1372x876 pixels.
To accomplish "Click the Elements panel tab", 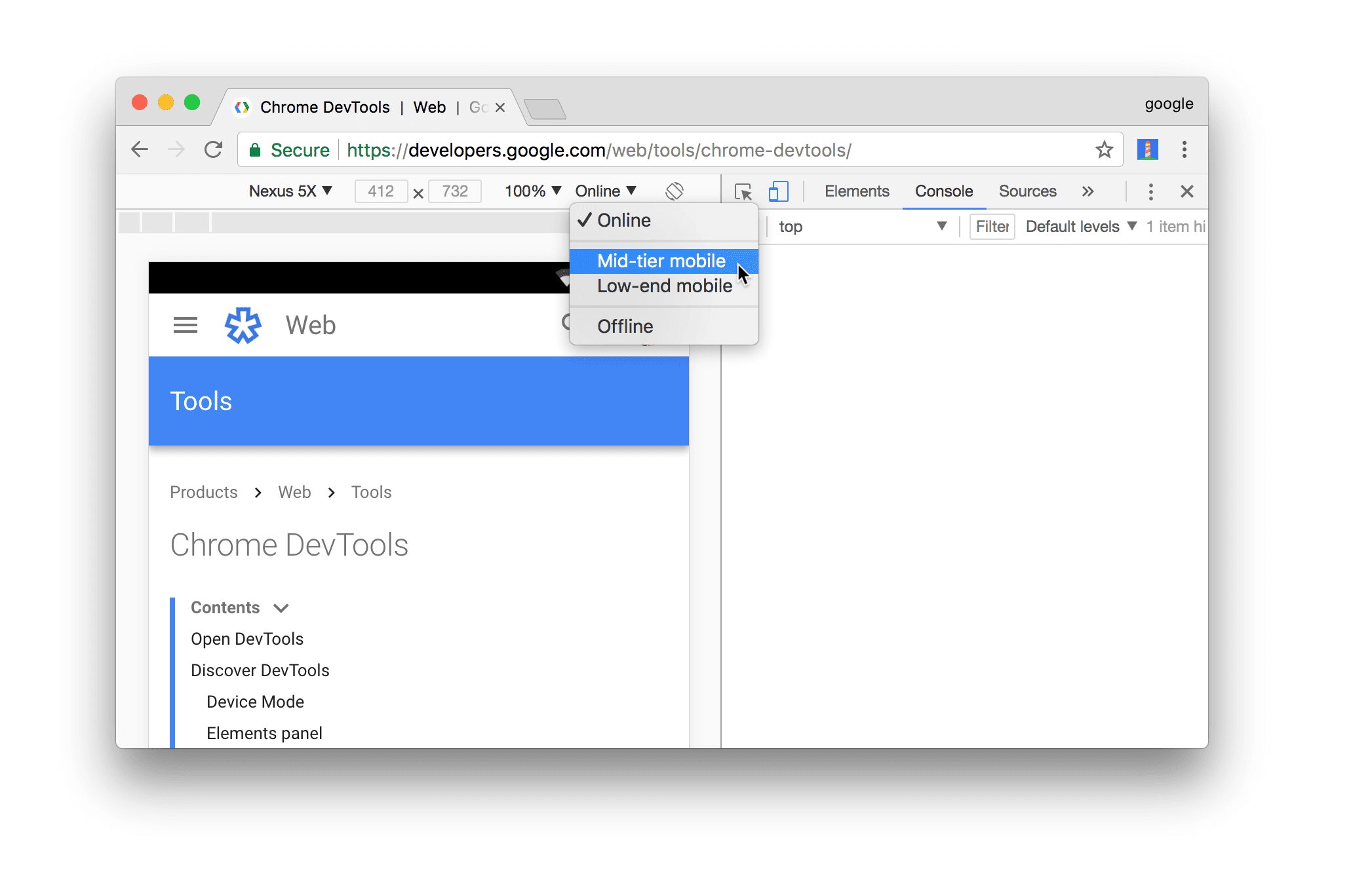I will [857, 191].
